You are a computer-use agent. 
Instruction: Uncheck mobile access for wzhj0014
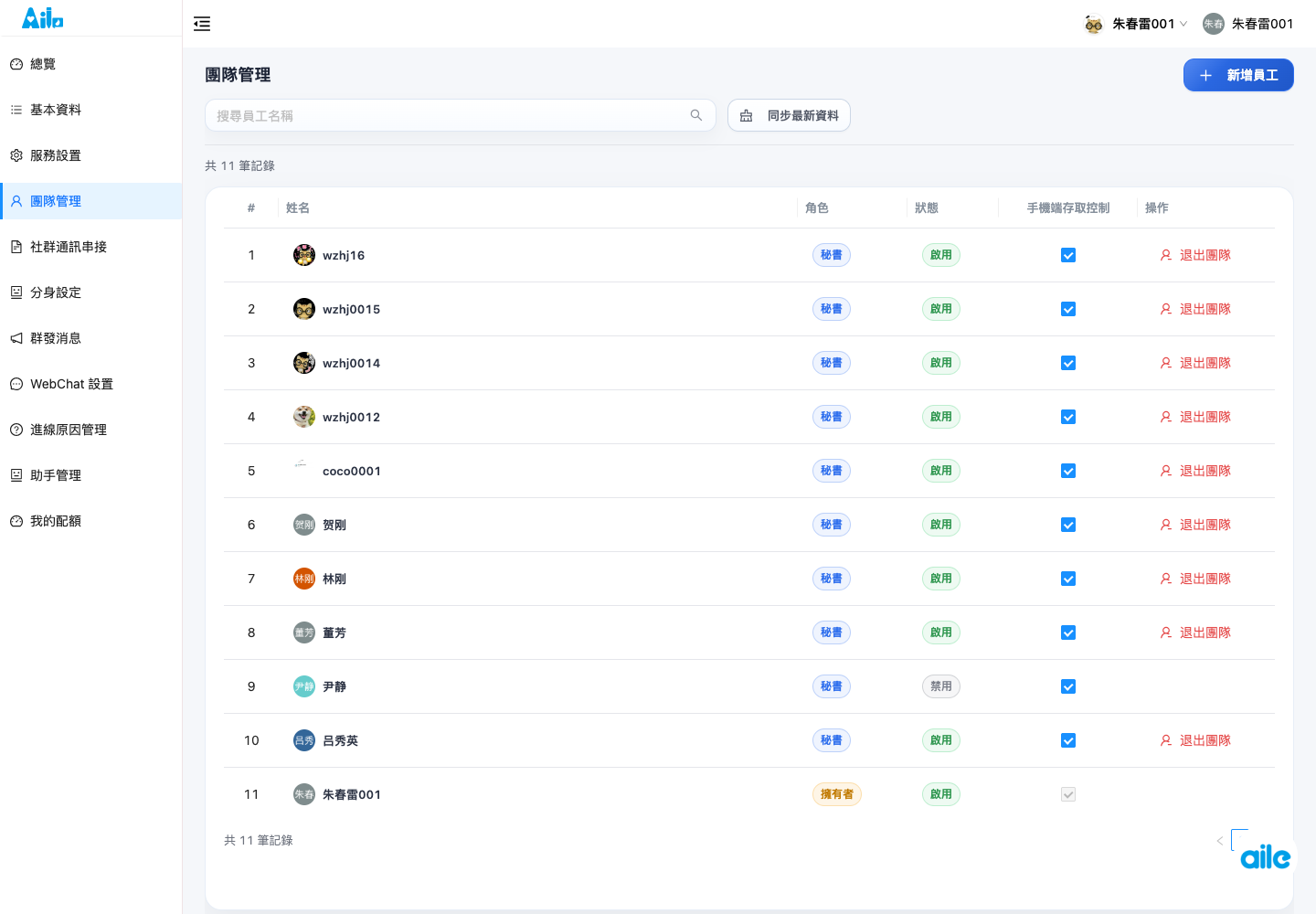tap(1068, 363)
